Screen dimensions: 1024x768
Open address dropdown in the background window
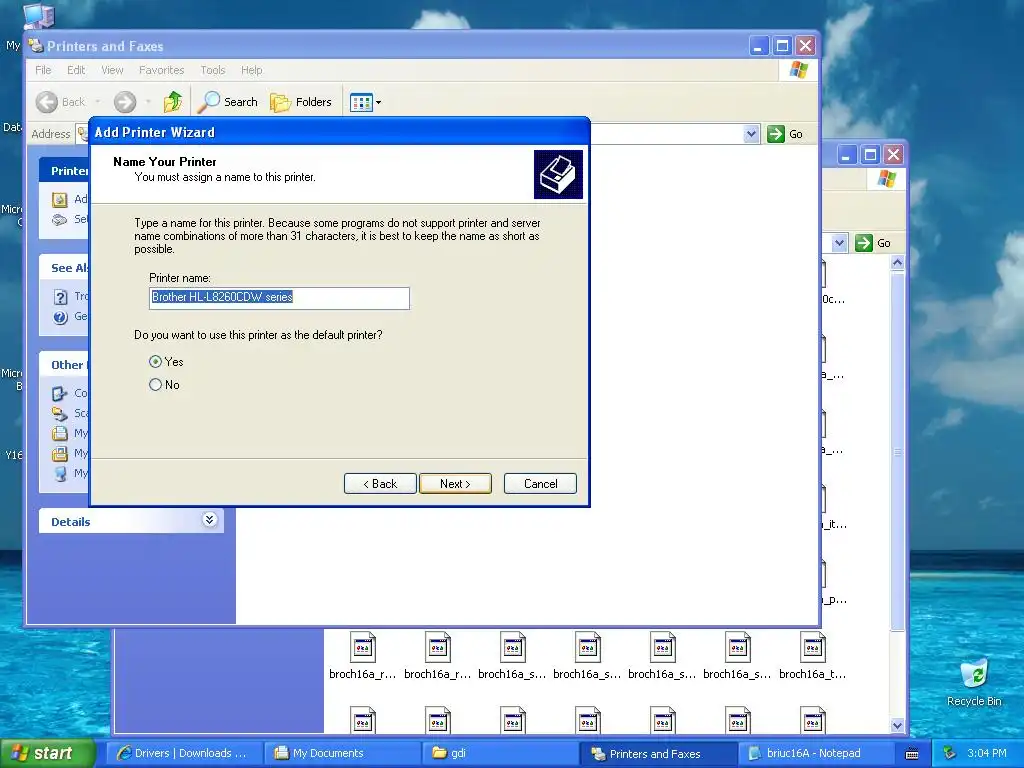point(839,243)
